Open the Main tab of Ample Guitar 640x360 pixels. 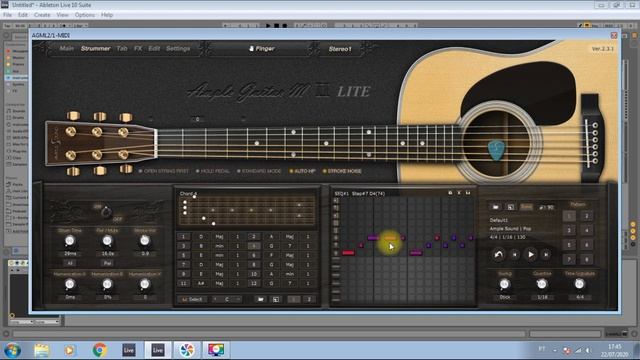[x=67, y=48]
